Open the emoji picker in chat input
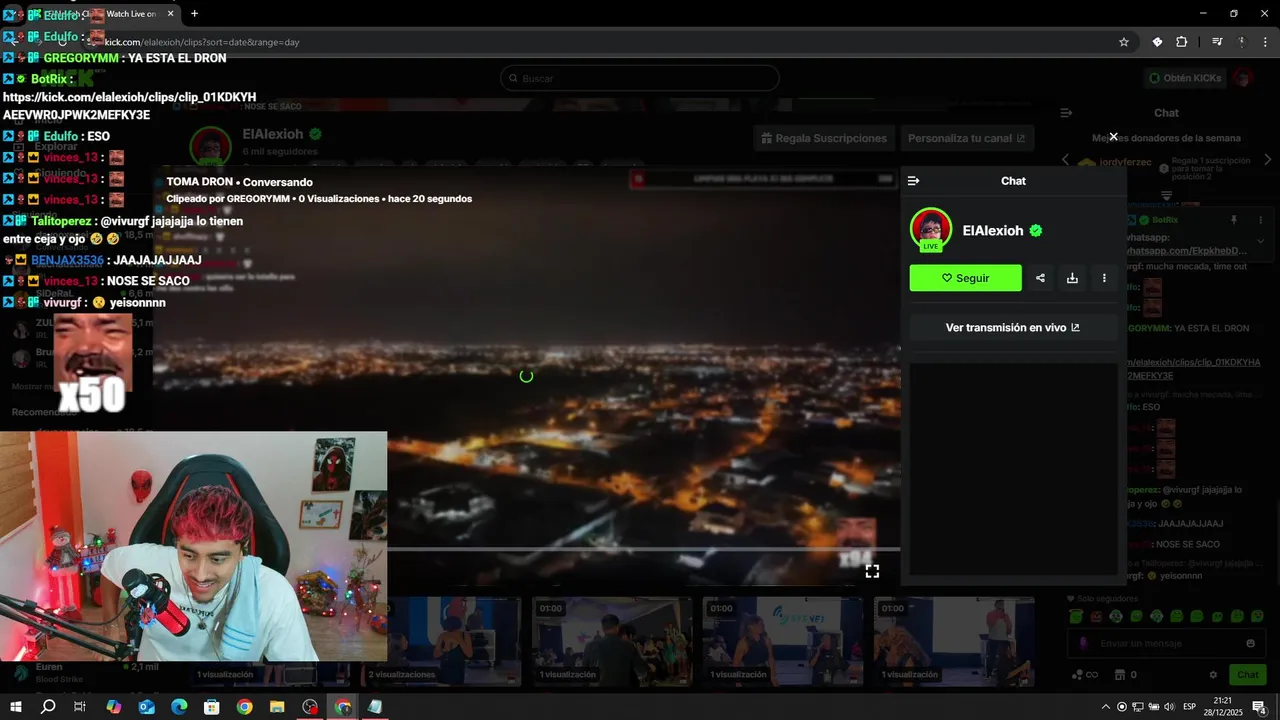1280x720 pixels. tap(1250, 643)
